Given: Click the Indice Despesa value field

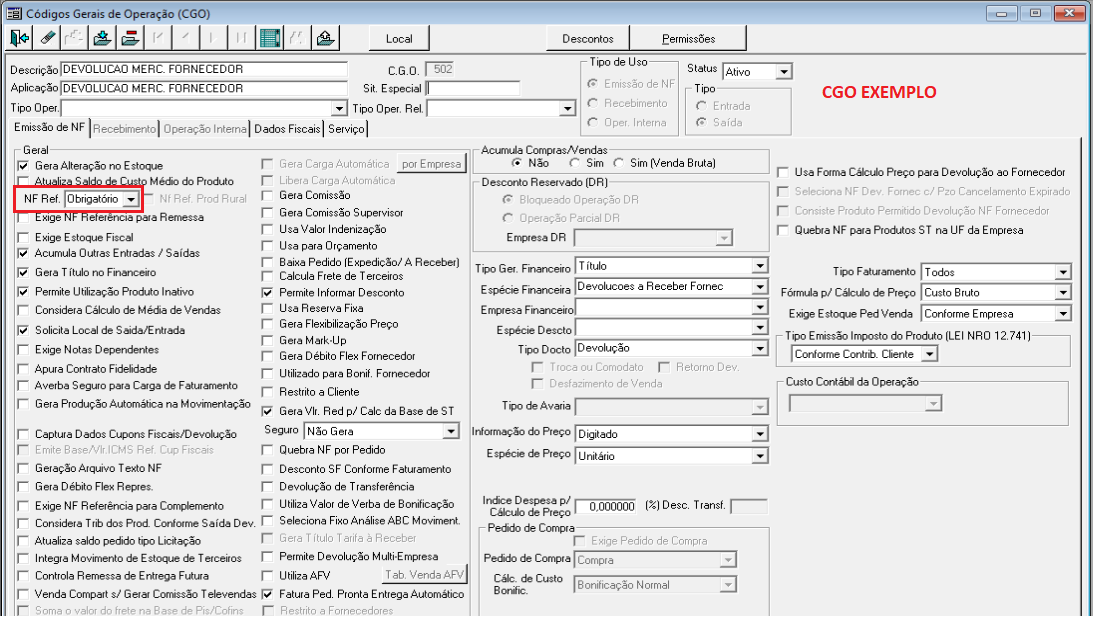Looking at the screenshot, I should [606, 506].
